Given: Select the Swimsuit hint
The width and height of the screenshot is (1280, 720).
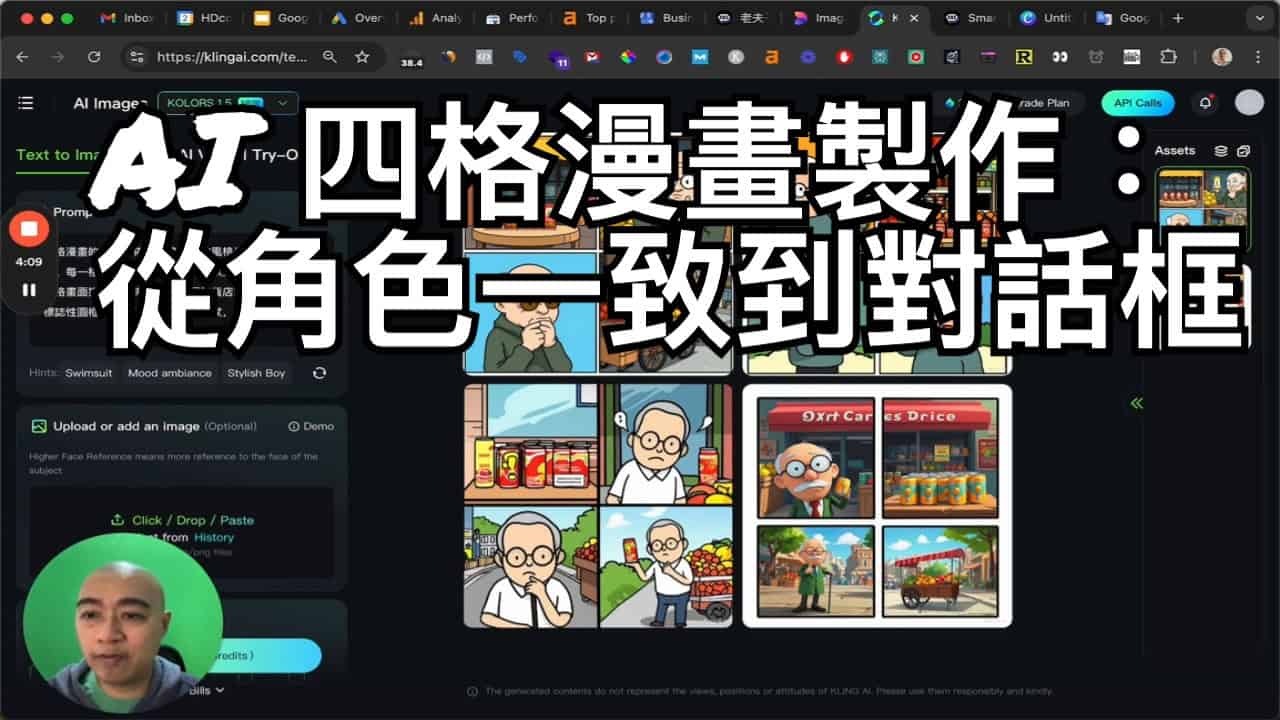Looking at the screenshot, I should (89, 373).
